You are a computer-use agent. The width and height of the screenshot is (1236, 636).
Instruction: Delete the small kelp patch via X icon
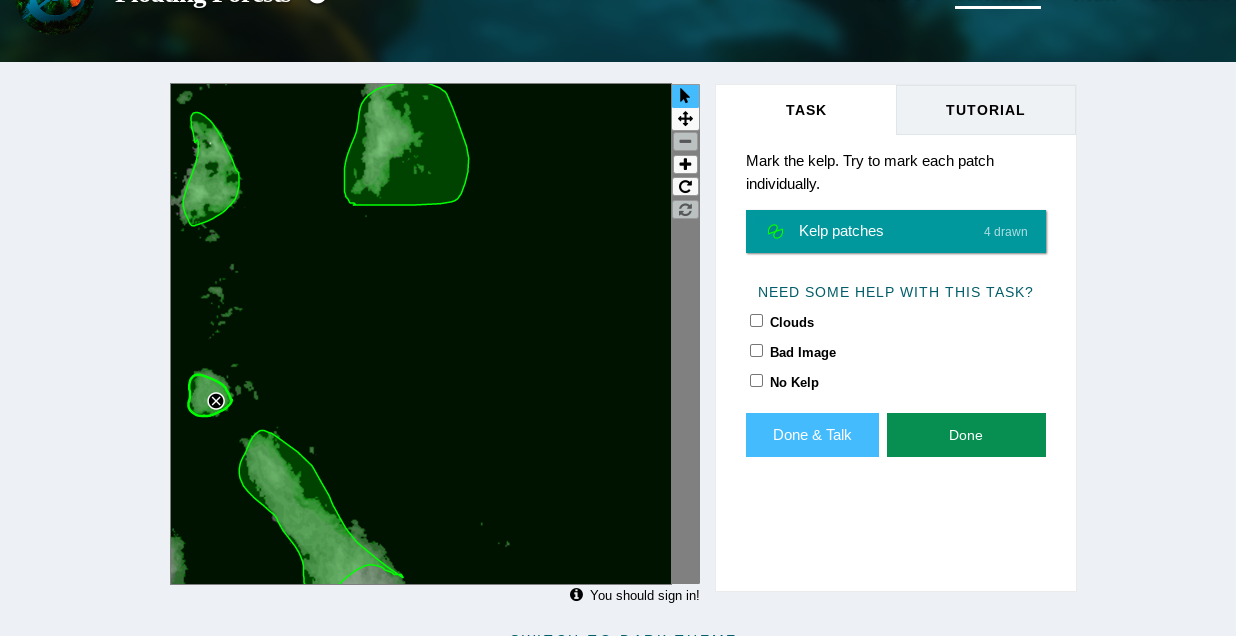coord(216,401)
